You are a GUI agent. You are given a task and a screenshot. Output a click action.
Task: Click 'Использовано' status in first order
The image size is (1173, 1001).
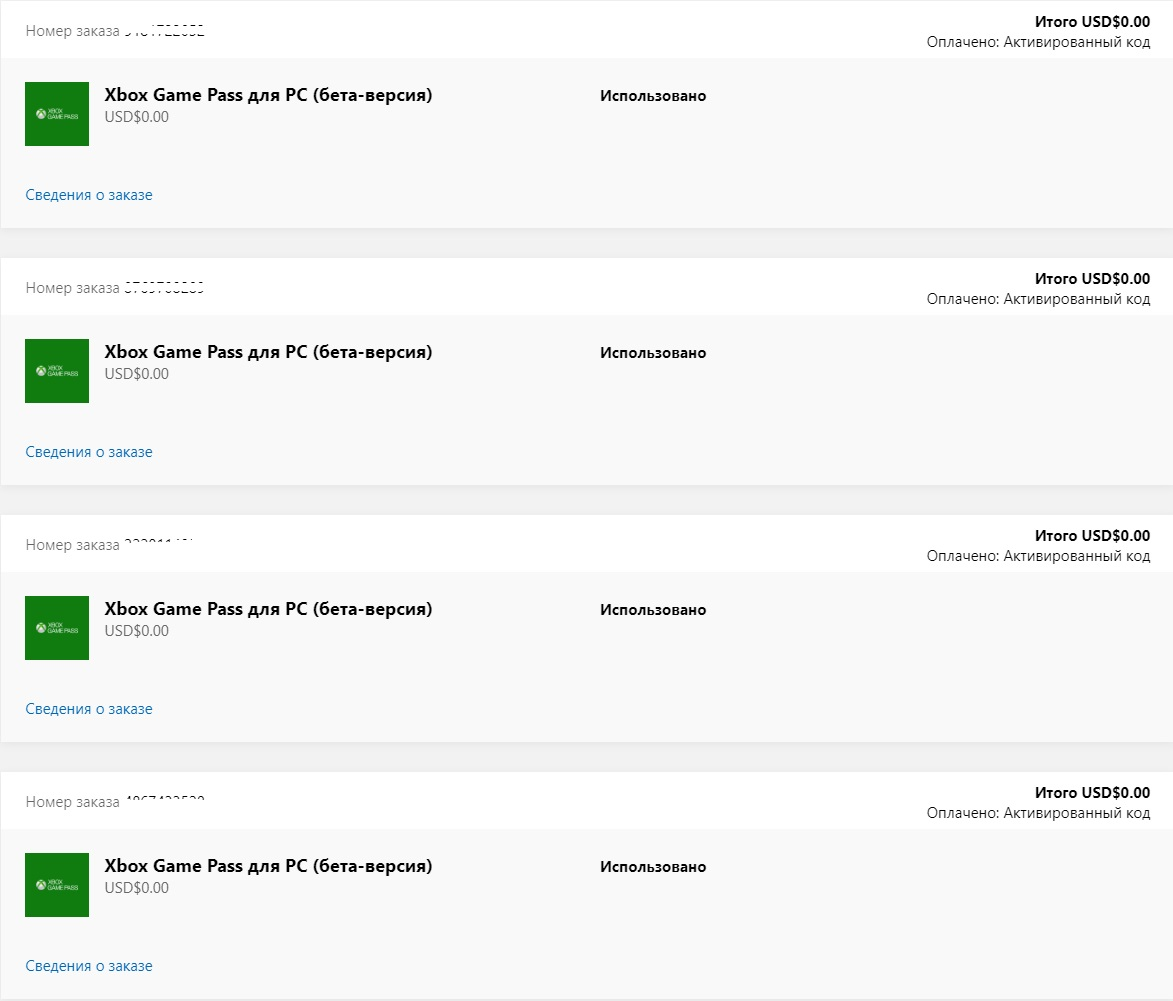click(x=653, y=96)
